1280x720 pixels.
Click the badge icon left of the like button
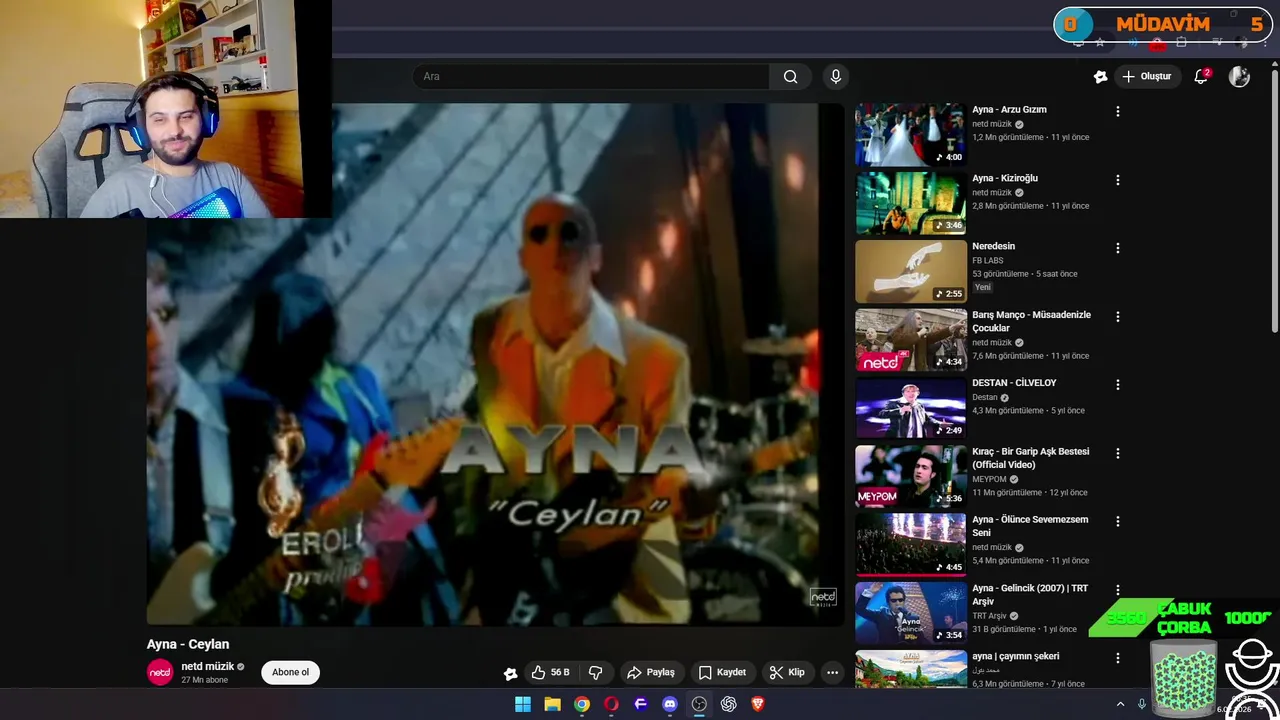pyautogui.click(x=510, y=674)
